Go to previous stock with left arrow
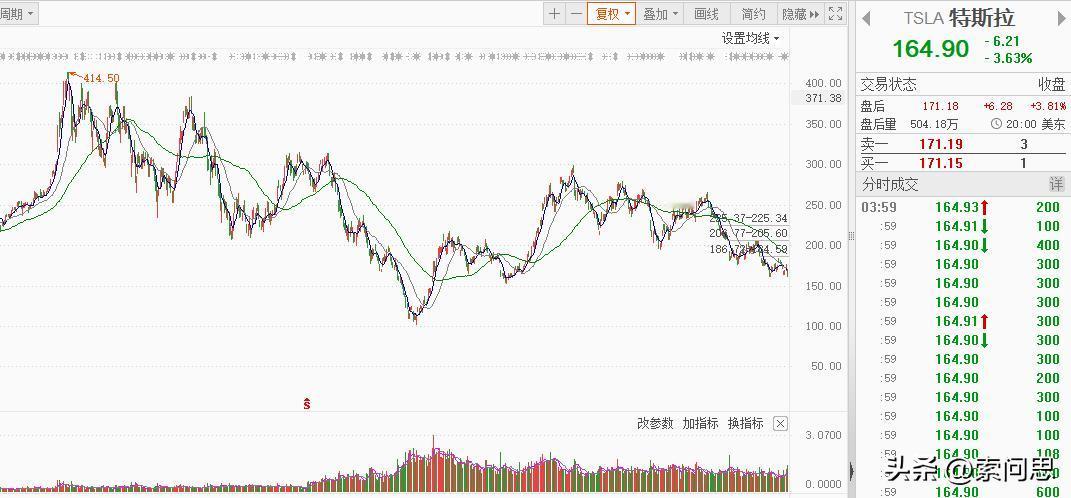 tap(866, 18)
